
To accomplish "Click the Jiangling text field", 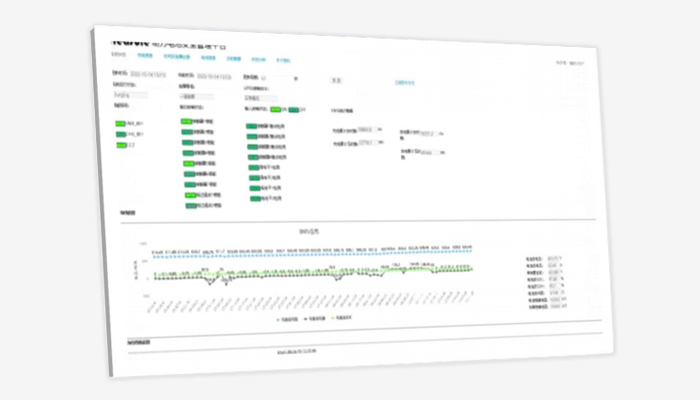I will pos(130,95).
